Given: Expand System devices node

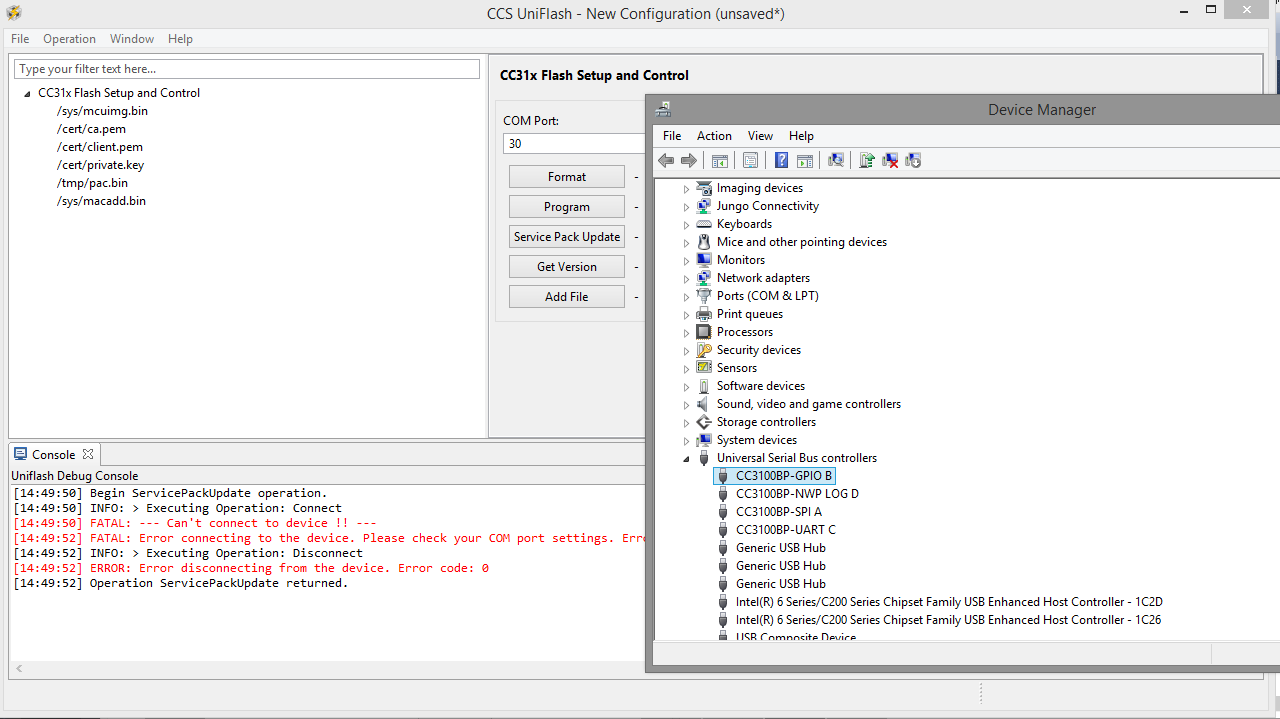Looking at the screenshot, I should 686,441.
